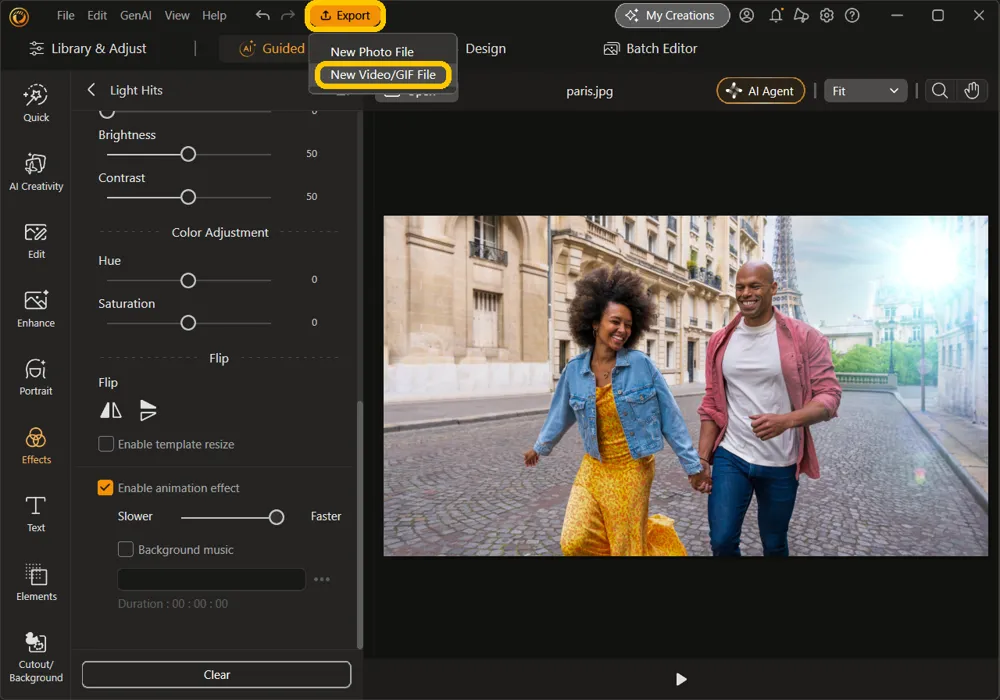Enable template resize checkbox
This screenshot has height=700, width=1000.
(106, 444)
